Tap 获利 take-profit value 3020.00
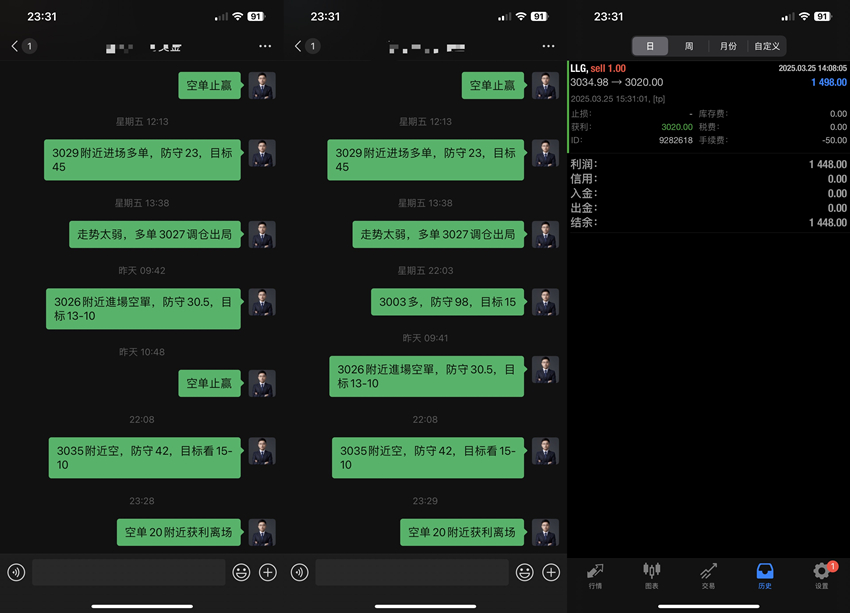 677,127
